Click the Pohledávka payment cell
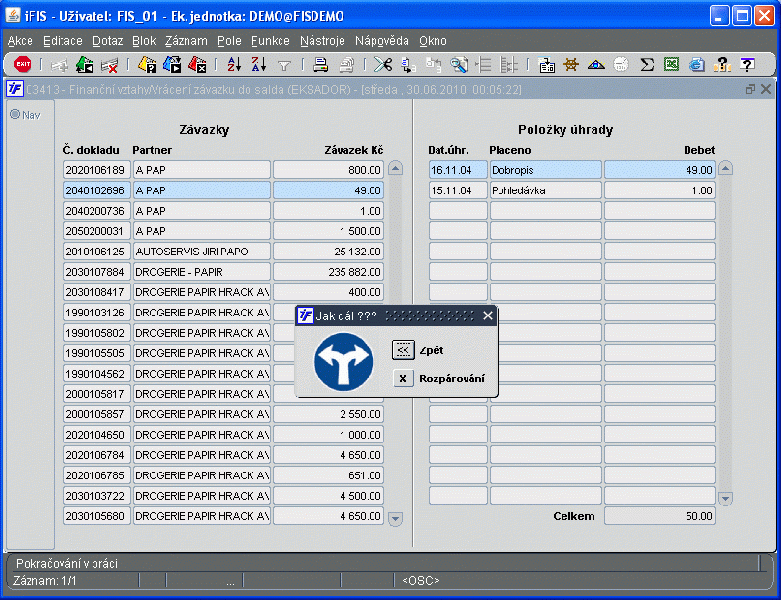781x600 pixels. pyautogui.click(x=545, y=190)
